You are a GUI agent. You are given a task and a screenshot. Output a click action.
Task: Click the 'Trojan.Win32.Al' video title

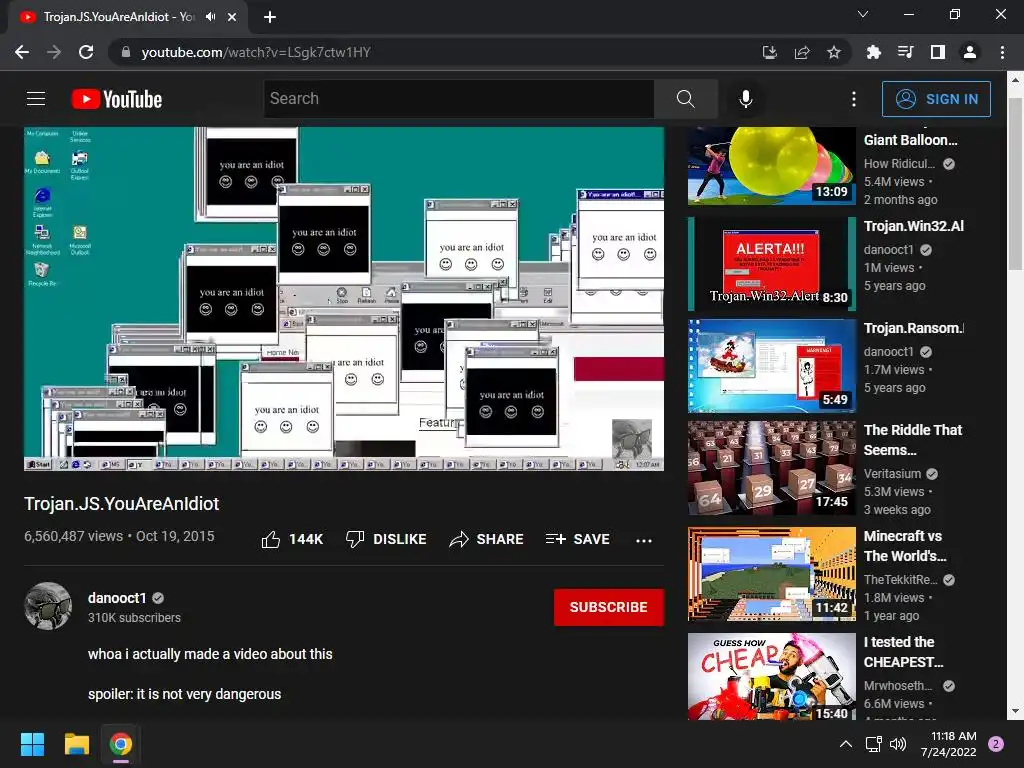pyautogui.click(x=914, y=226)
